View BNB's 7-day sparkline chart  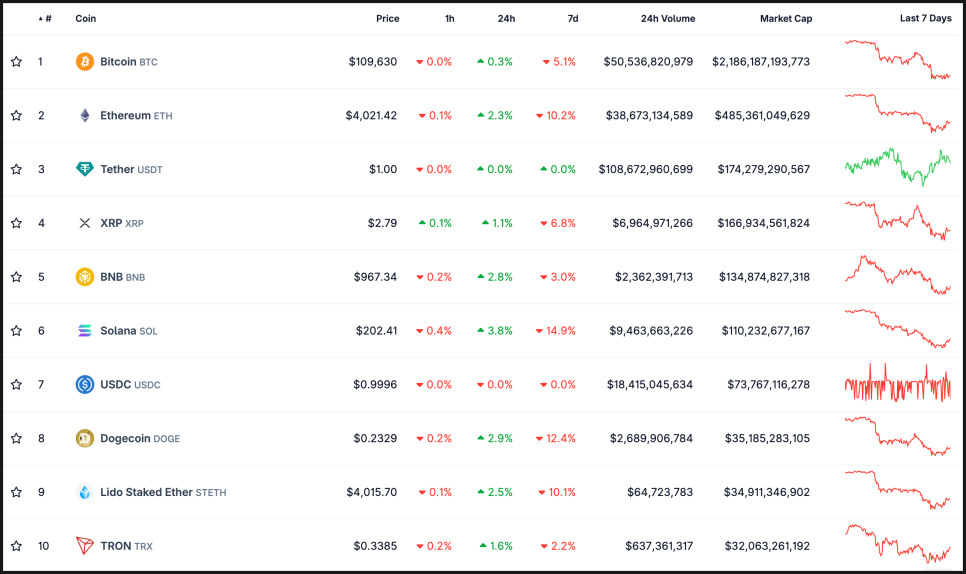click(x=898, y=275)
